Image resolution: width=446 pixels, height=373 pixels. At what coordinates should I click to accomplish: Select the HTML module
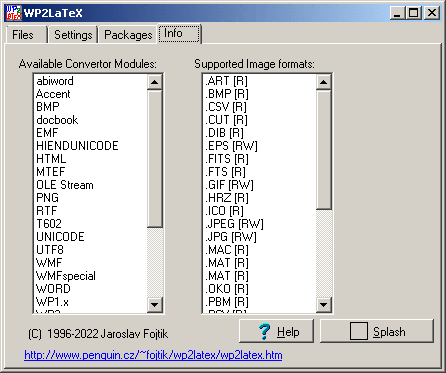pos(91,159)
